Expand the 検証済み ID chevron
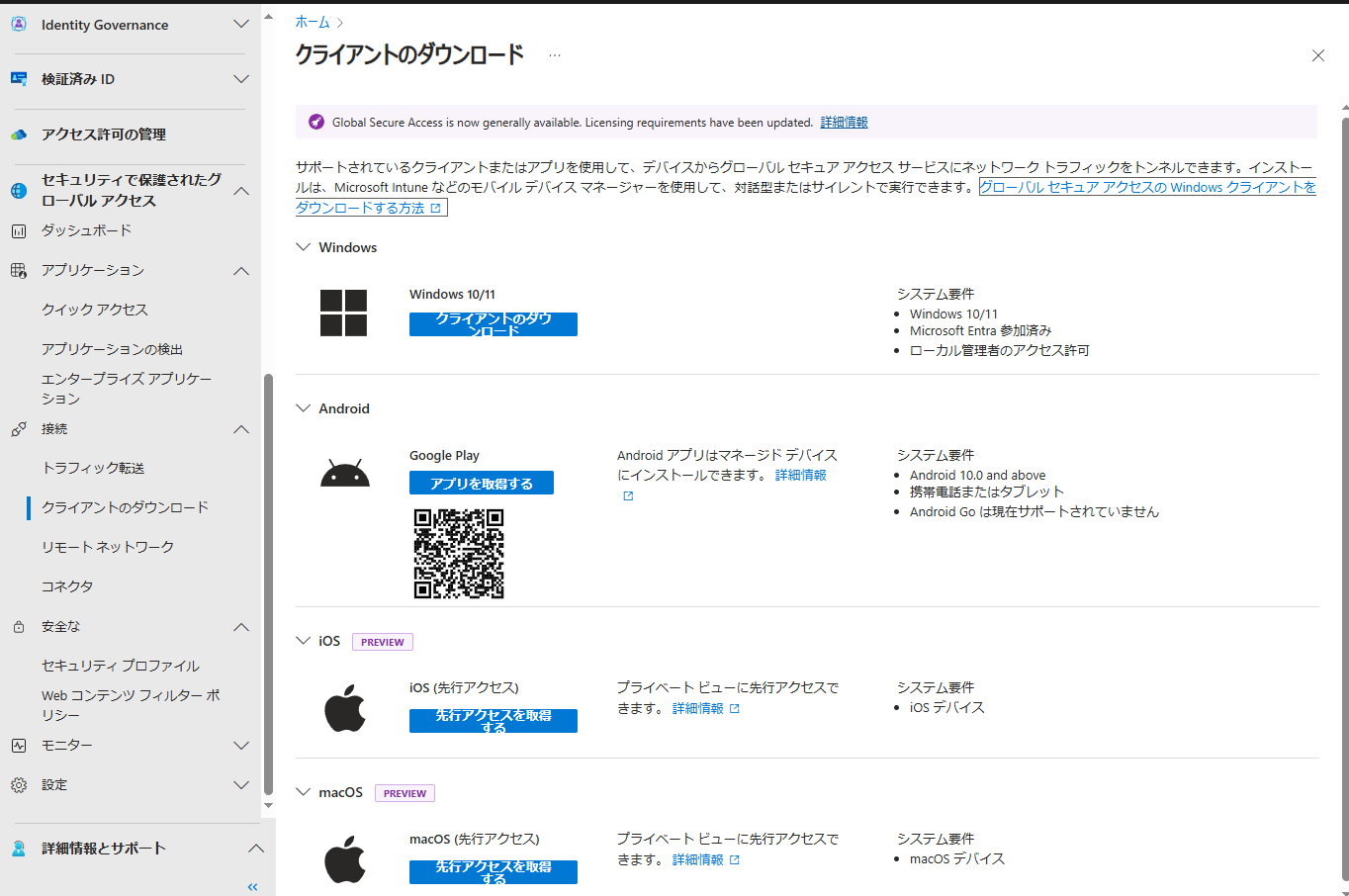Image resolution: width=1349 pixels, height=896 pixels. click(241, 79)
